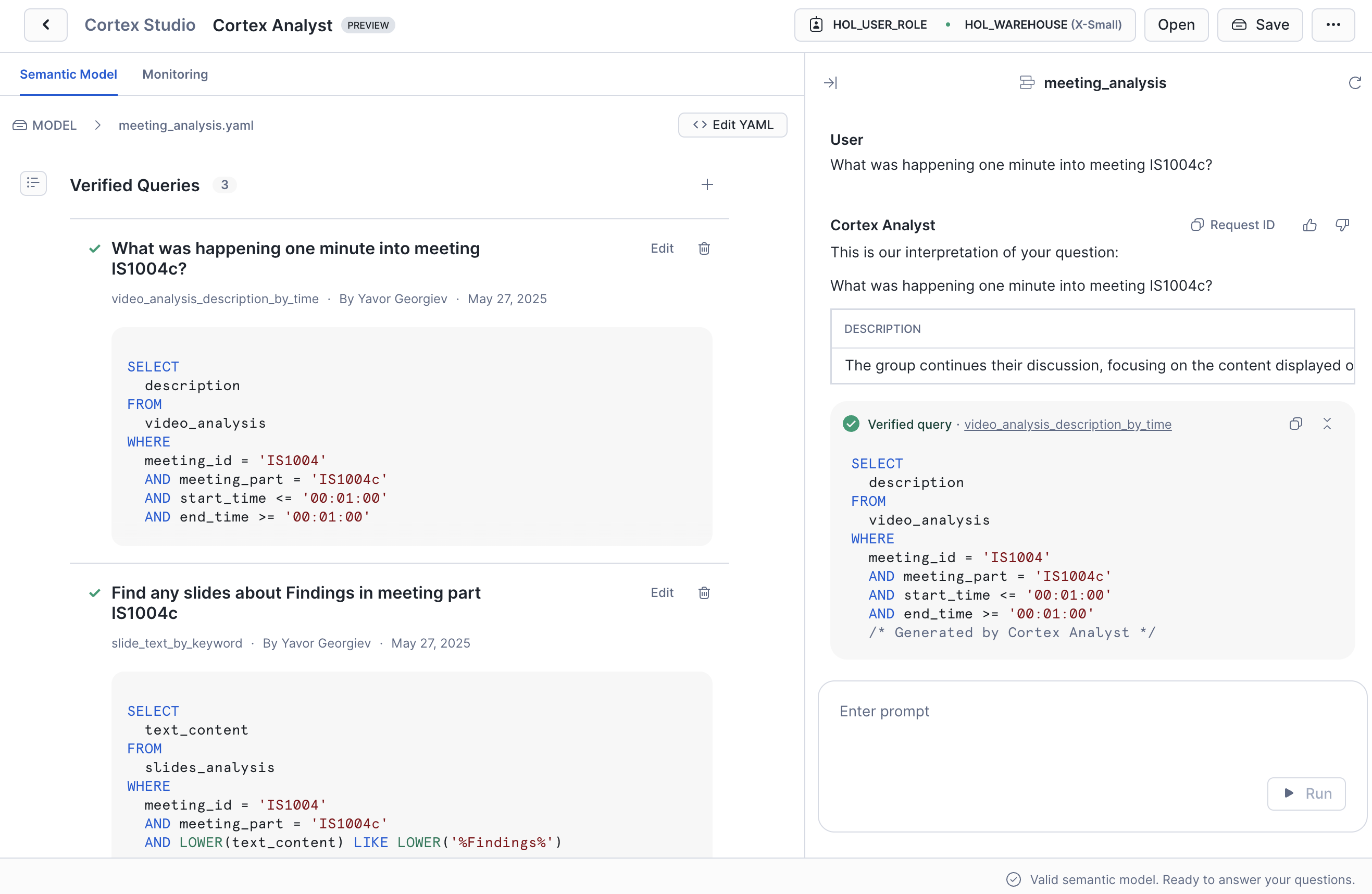
Task: Open the HOL_WAREHOUSE selector
Action: (x=1041, y=25)
